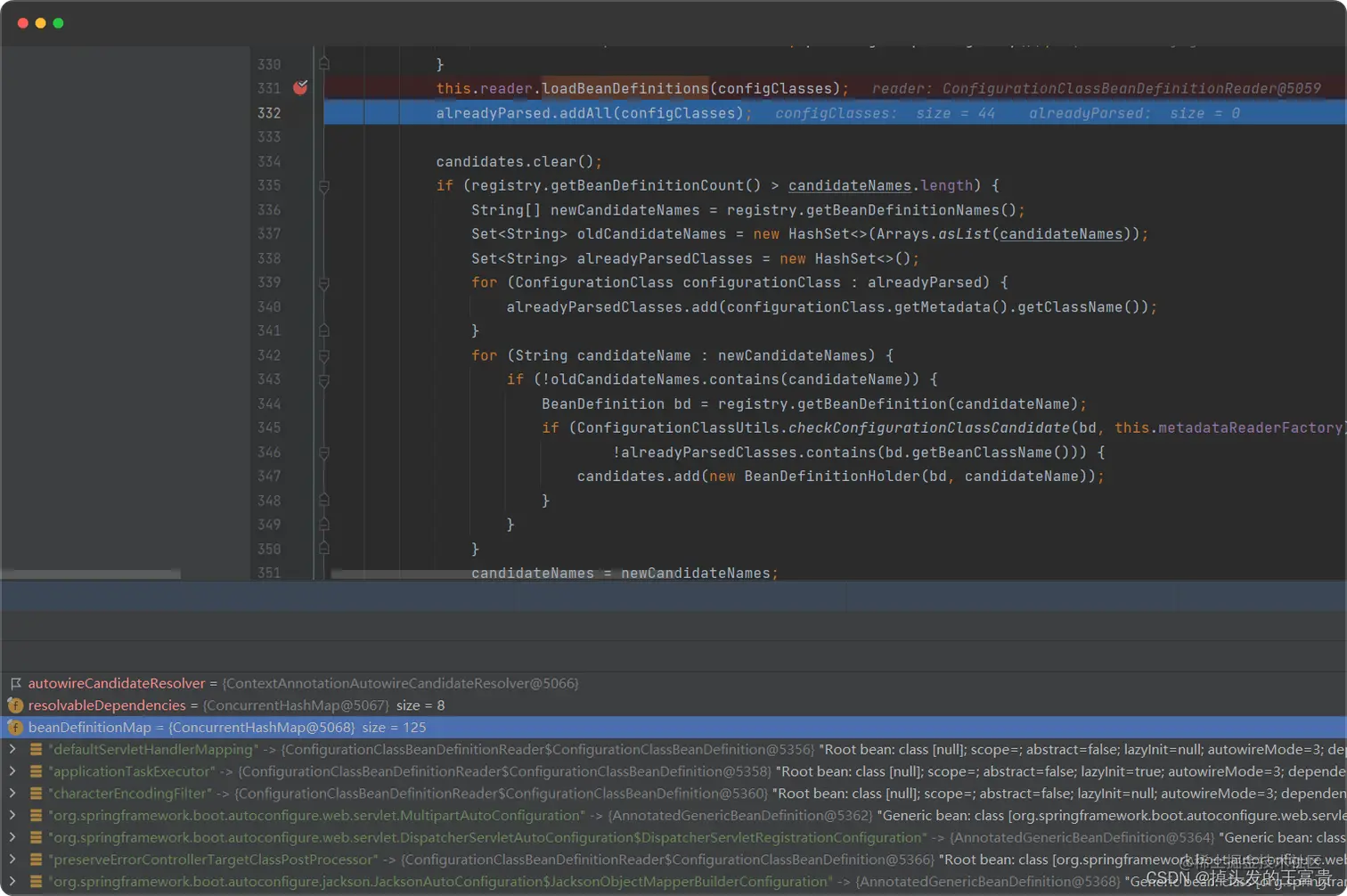1347x896 pixels.
Task: Select the resolvableDependencies variable row
Action: pyautogui.click(x=673, y=705)
